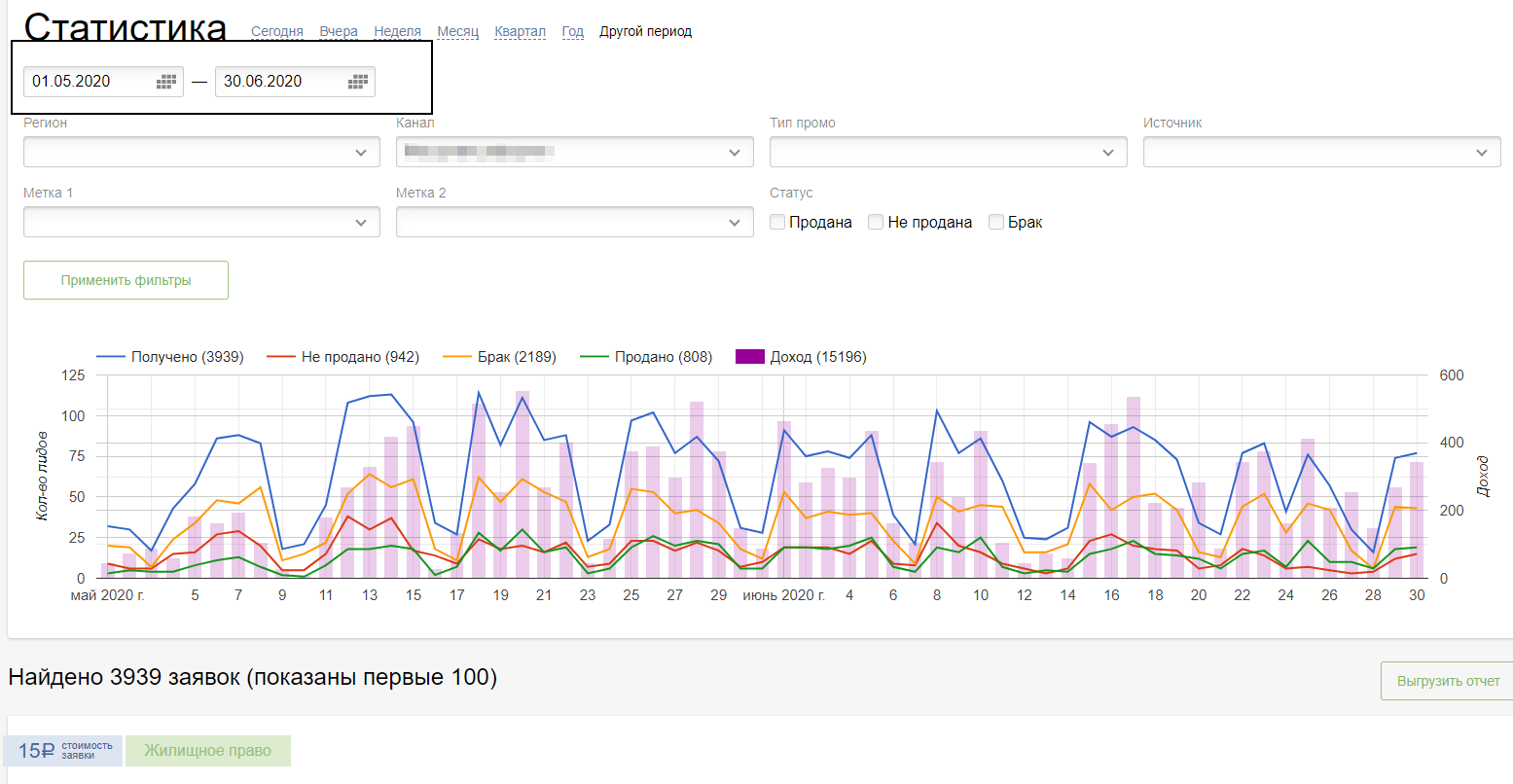Click the Применить фильтры button
The width and height of the screenshot is (1513, 784).
coord(126,280)
